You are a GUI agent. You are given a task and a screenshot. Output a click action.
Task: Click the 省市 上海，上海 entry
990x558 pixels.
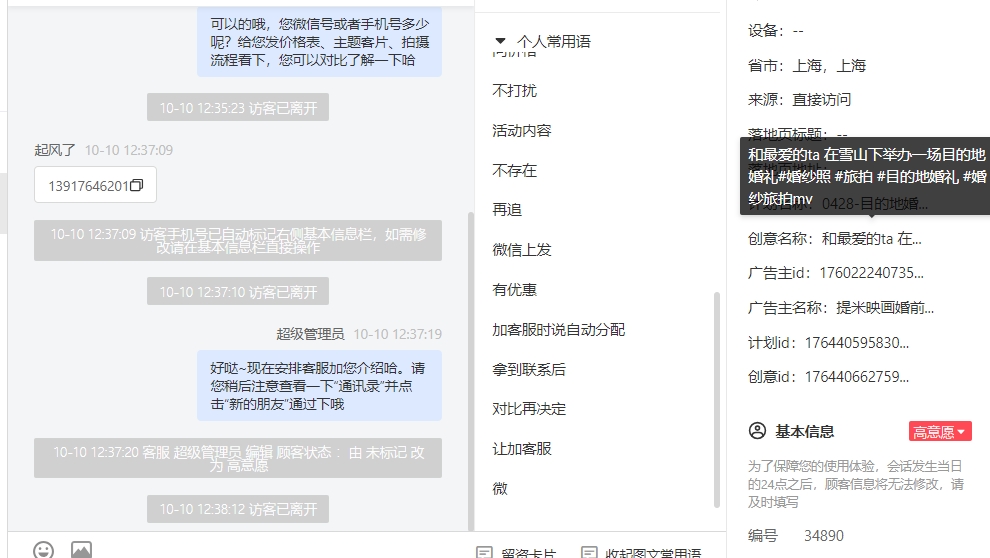pos(806,66)
